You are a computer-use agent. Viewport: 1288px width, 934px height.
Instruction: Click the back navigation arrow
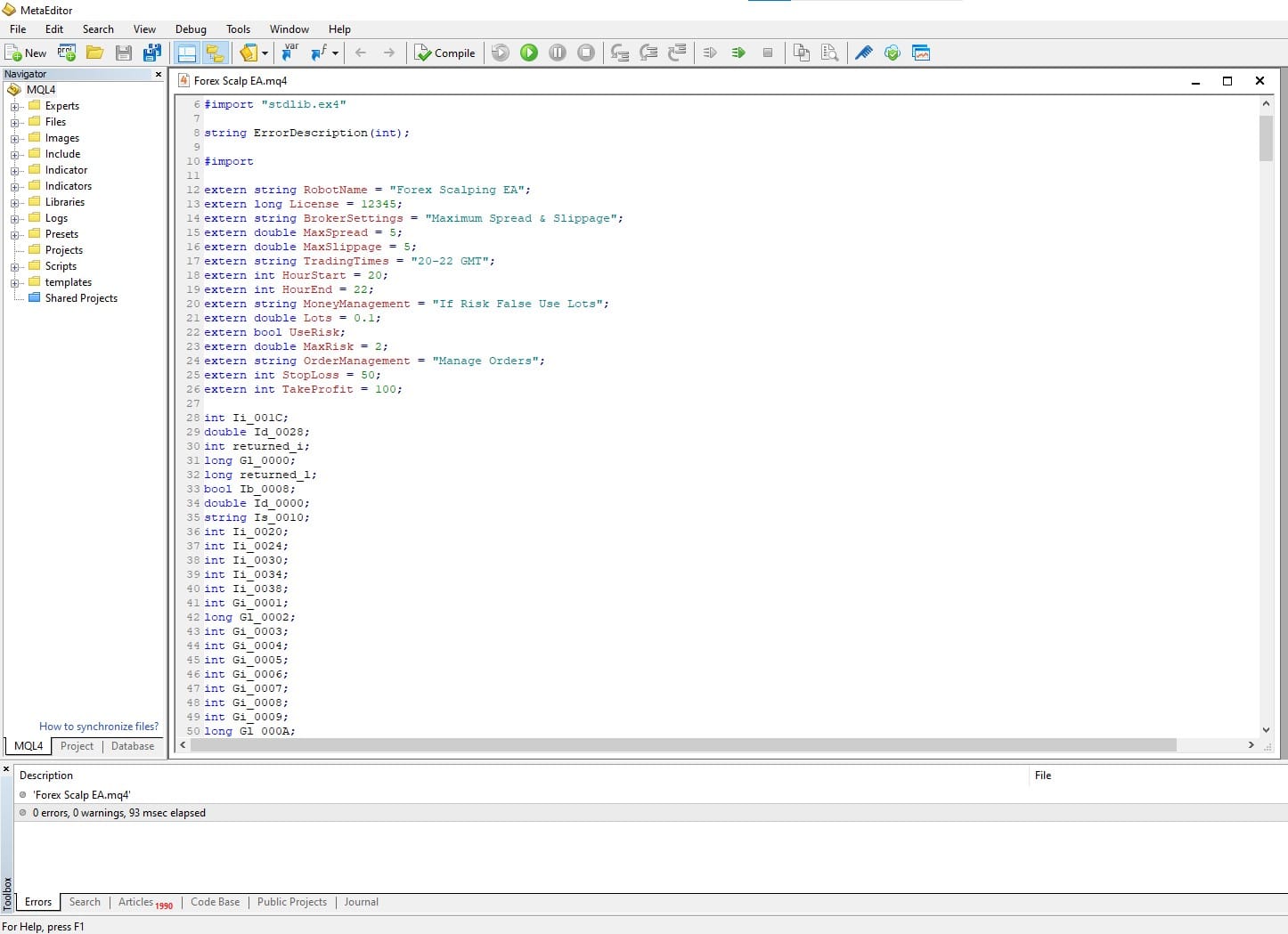(x=361, y=53)
